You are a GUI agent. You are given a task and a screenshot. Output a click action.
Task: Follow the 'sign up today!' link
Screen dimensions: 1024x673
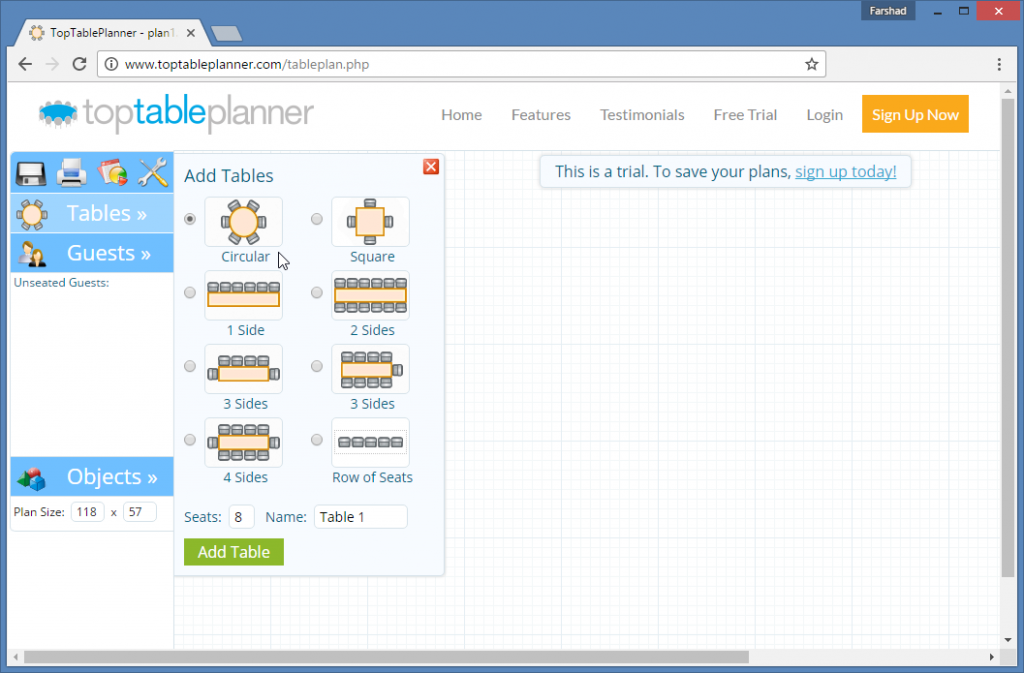click(x=845, y=171)
